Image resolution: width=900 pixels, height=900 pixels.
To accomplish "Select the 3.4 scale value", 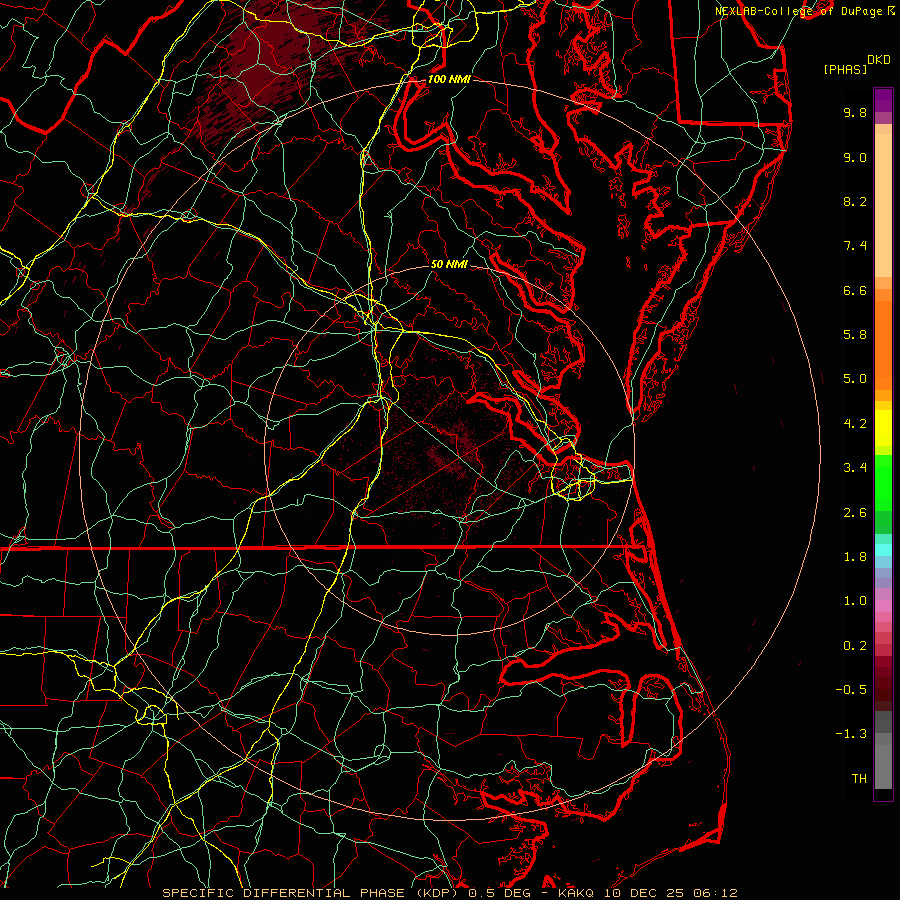I will click(855, 468).
